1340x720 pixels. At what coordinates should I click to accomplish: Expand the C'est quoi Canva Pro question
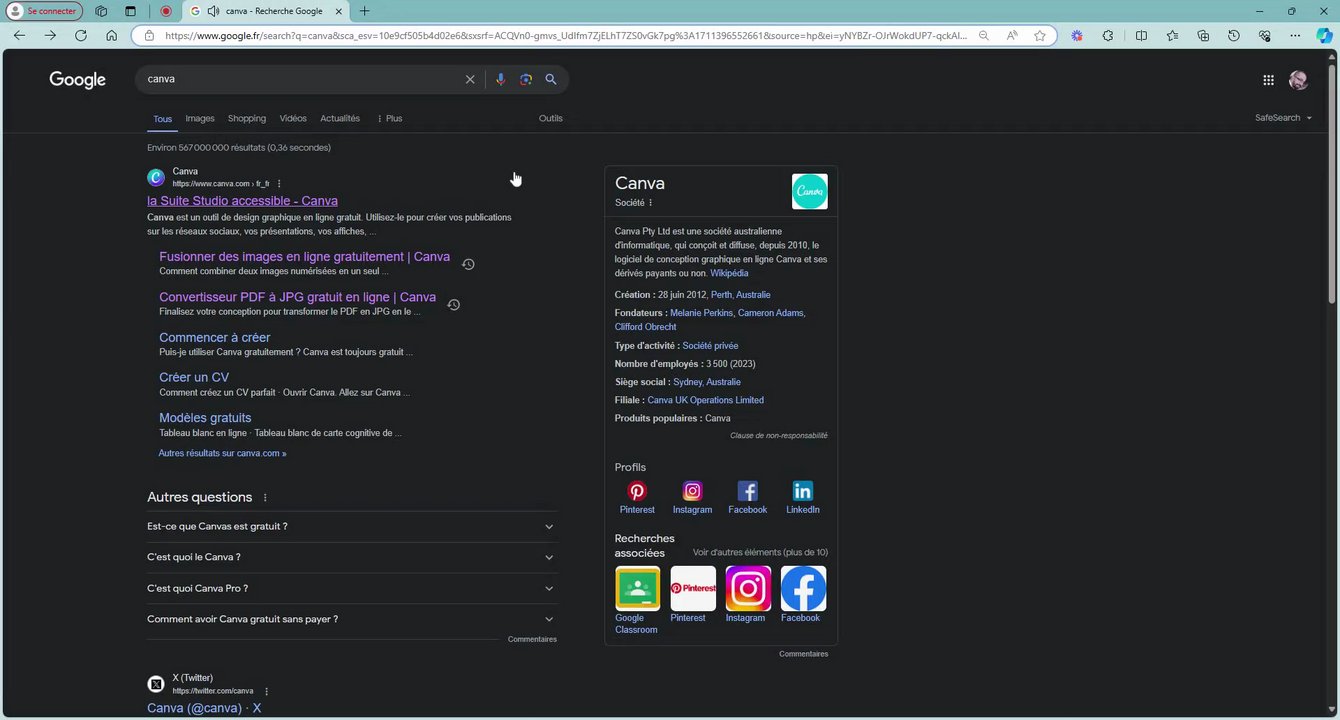pyautogui.click(x=351, y=588)
